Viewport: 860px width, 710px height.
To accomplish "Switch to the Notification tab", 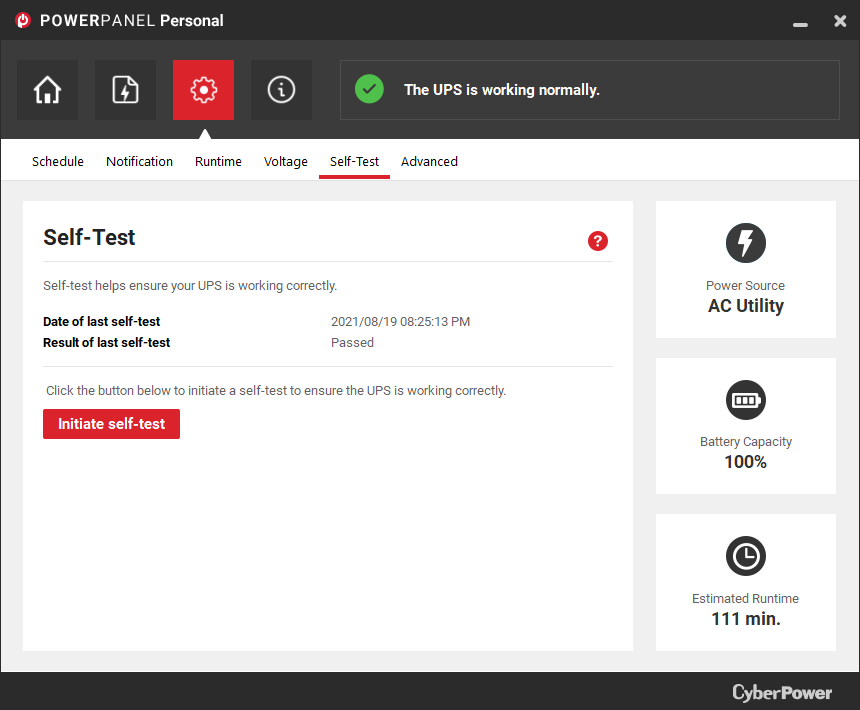I will (x=139, y=162).
